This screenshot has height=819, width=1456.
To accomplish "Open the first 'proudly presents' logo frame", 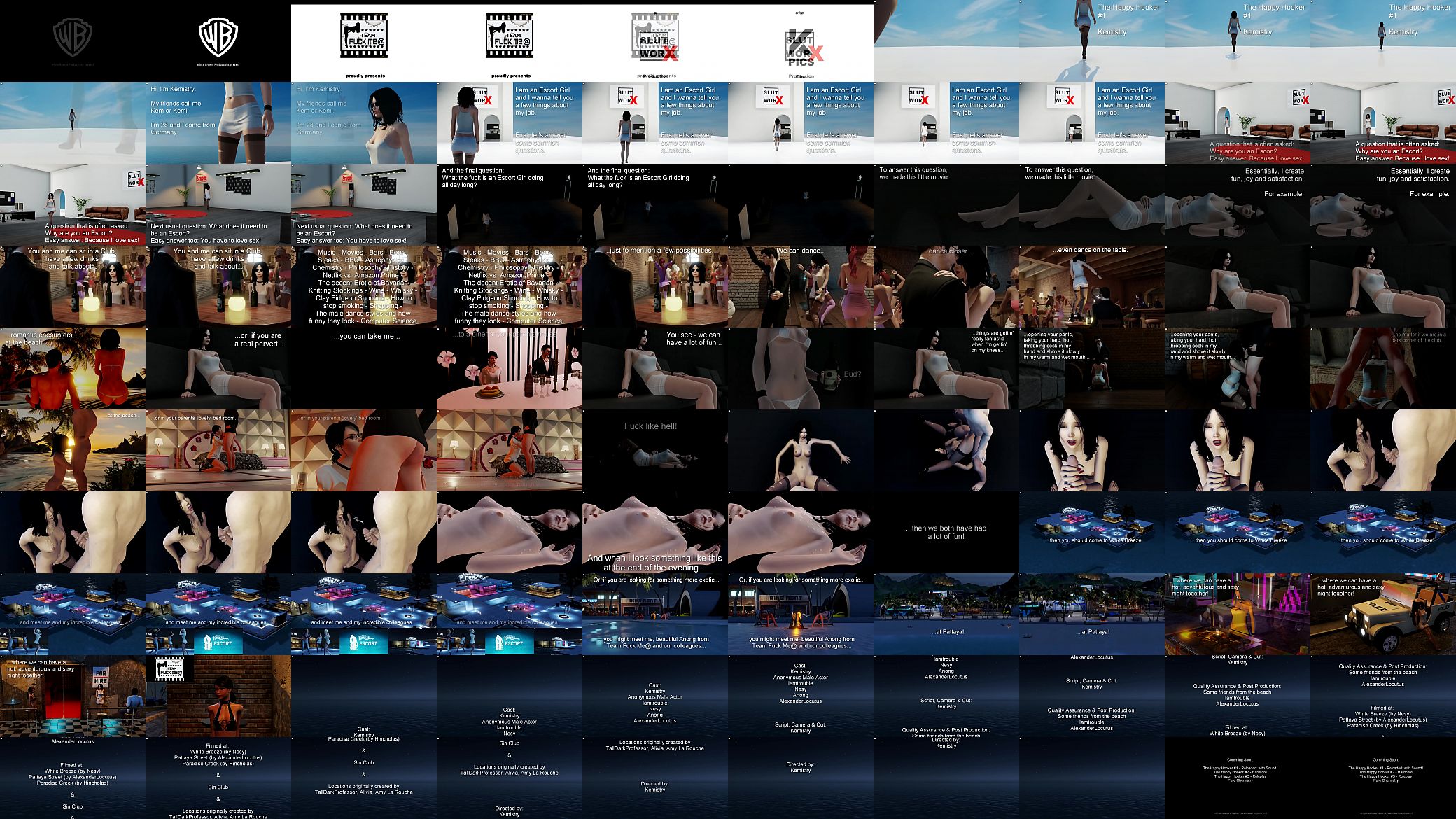I will pos(364,41).
